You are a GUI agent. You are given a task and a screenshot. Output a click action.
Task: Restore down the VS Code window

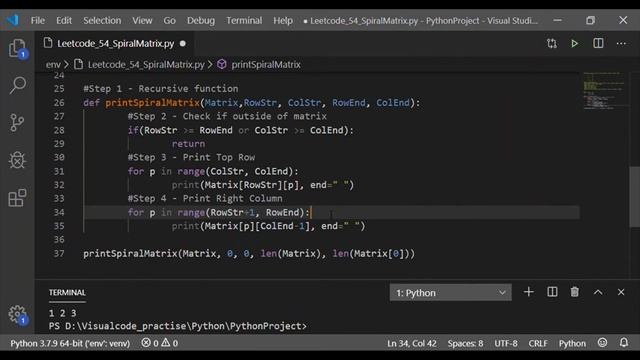590,20
